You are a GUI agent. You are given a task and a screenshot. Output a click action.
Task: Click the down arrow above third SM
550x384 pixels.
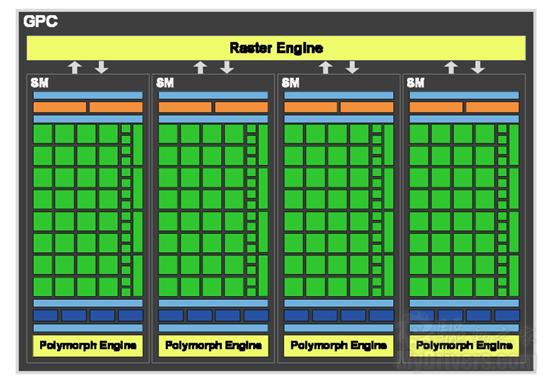(352, 67)
